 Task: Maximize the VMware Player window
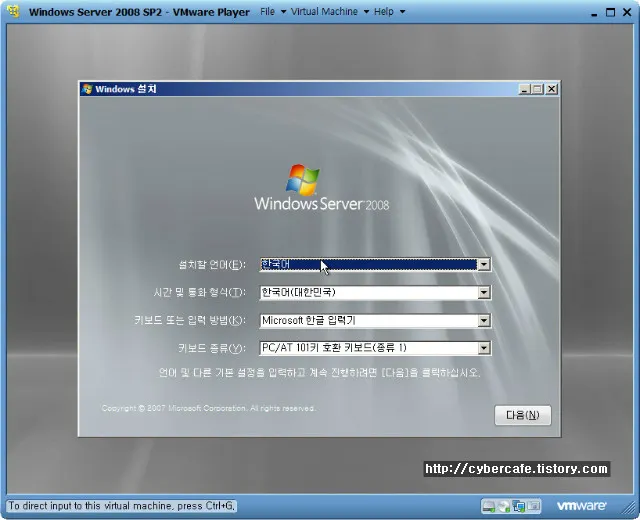click(610, 12)
